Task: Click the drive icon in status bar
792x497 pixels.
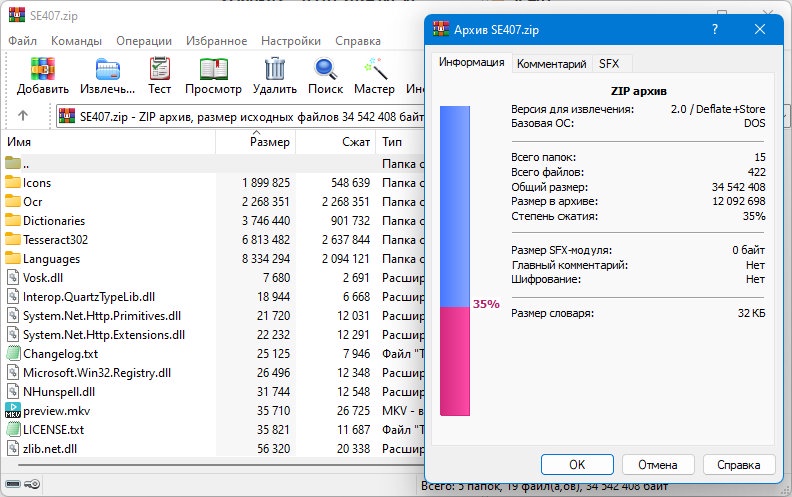Action: click(x=13, y=484)
